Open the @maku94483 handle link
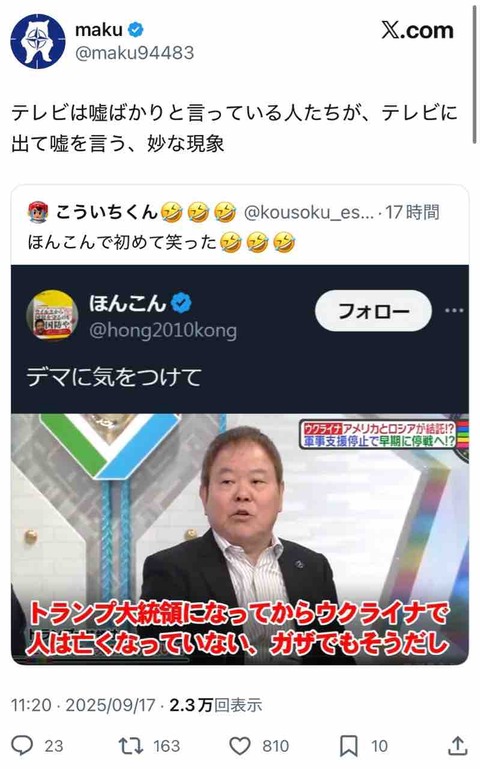This screenshot has height=769, width=480. [x=134, y=53]
